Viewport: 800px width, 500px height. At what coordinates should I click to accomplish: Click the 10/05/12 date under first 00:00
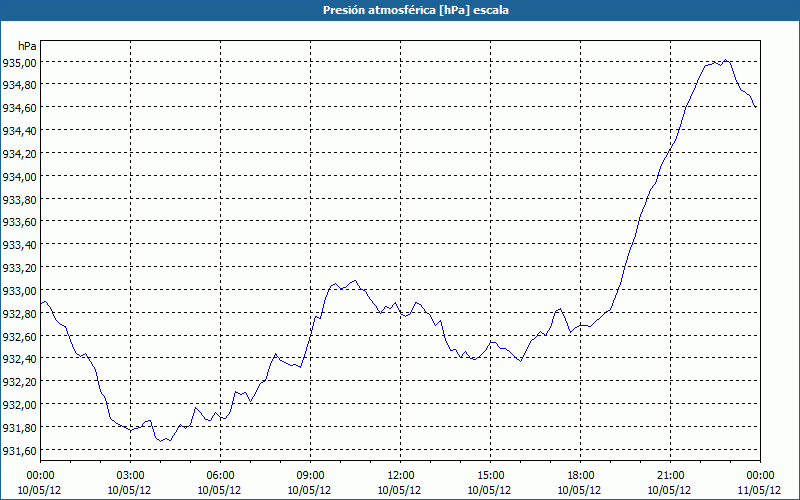point(39,490)
